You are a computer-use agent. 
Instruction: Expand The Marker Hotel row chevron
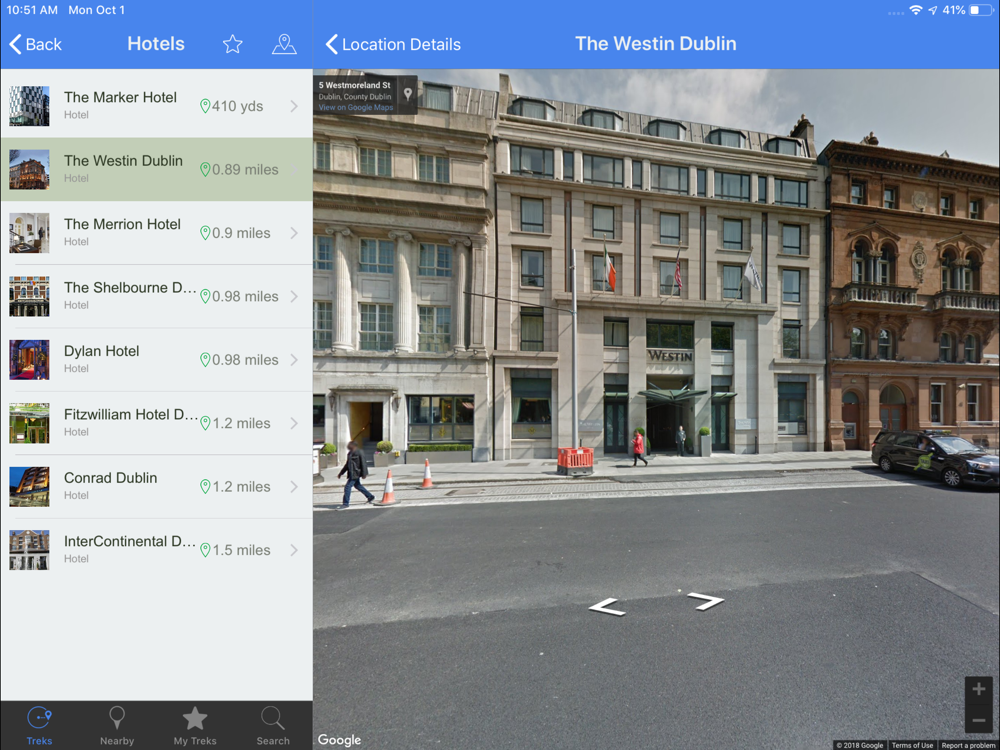click(294, 106)
